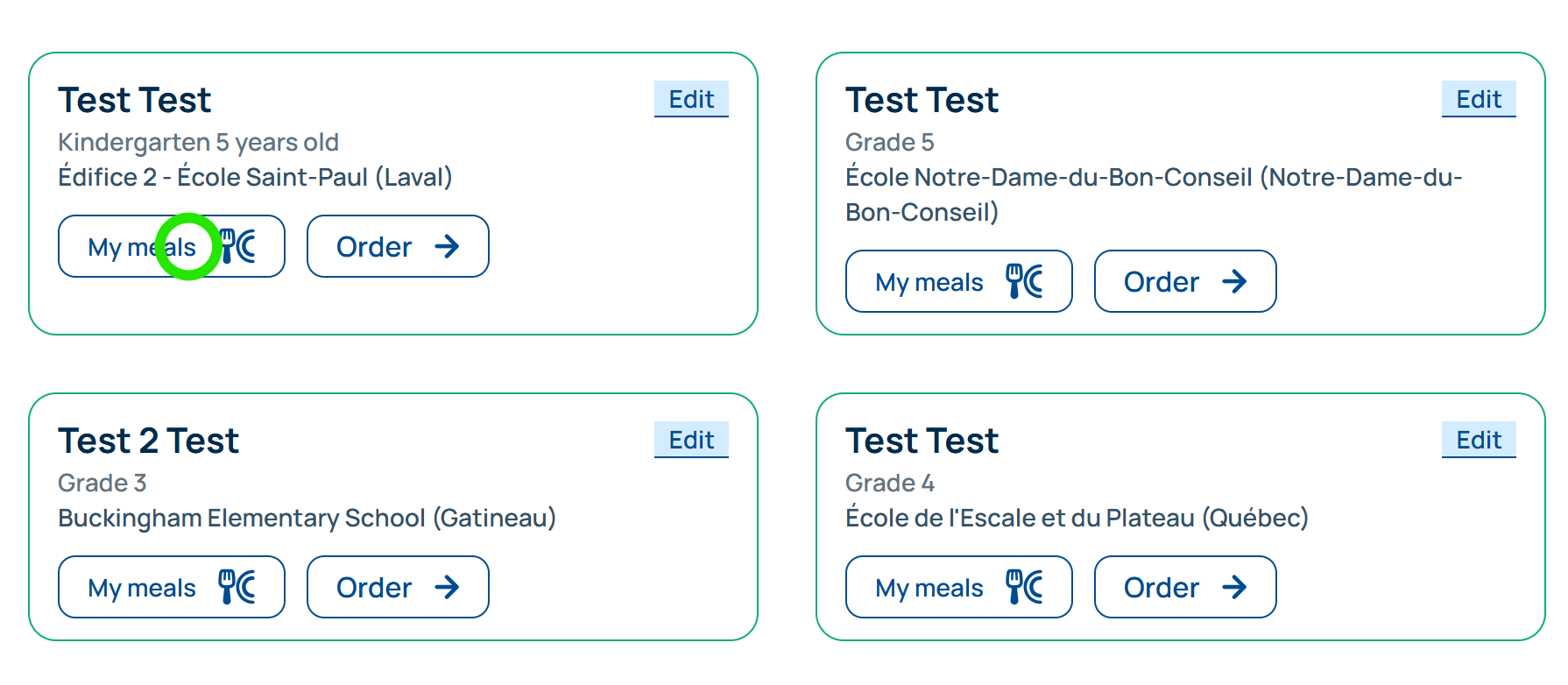This screenshot has width=1568, height=685.
Task: Click fork-and-plate icon on Grade 3 card
Action: 237,587
